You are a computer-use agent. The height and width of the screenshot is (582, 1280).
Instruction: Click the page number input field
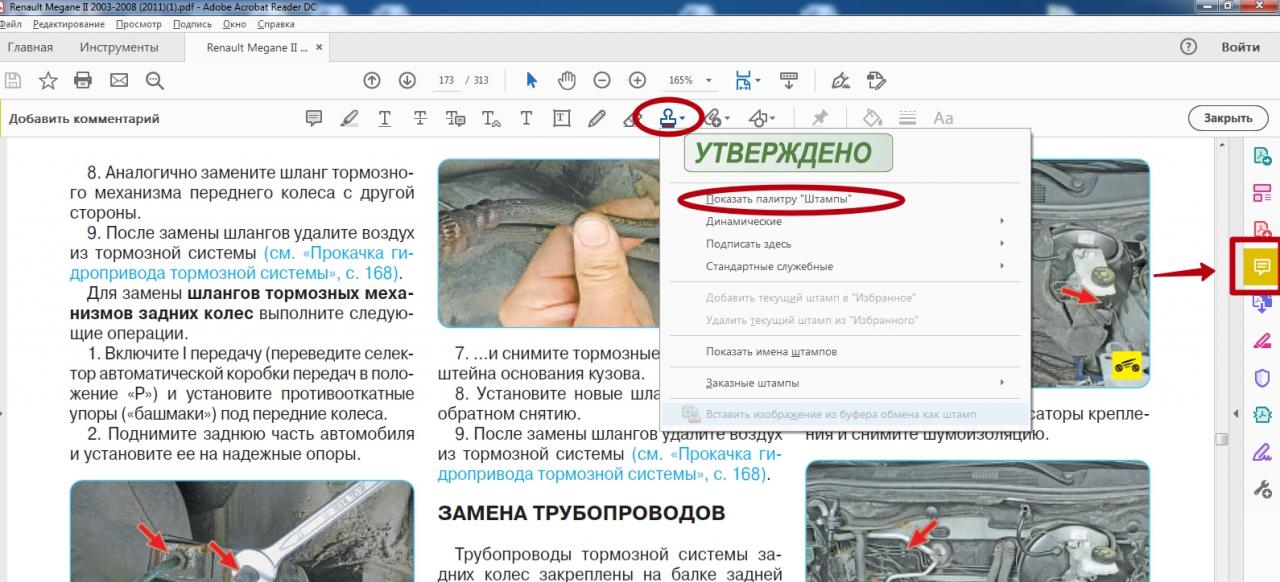click(x=446, y=81)
